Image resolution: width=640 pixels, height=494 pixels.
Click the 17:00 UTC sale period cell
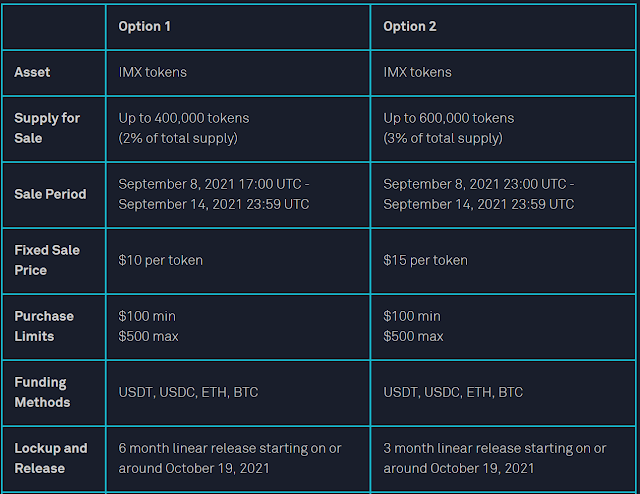[214, 194]
